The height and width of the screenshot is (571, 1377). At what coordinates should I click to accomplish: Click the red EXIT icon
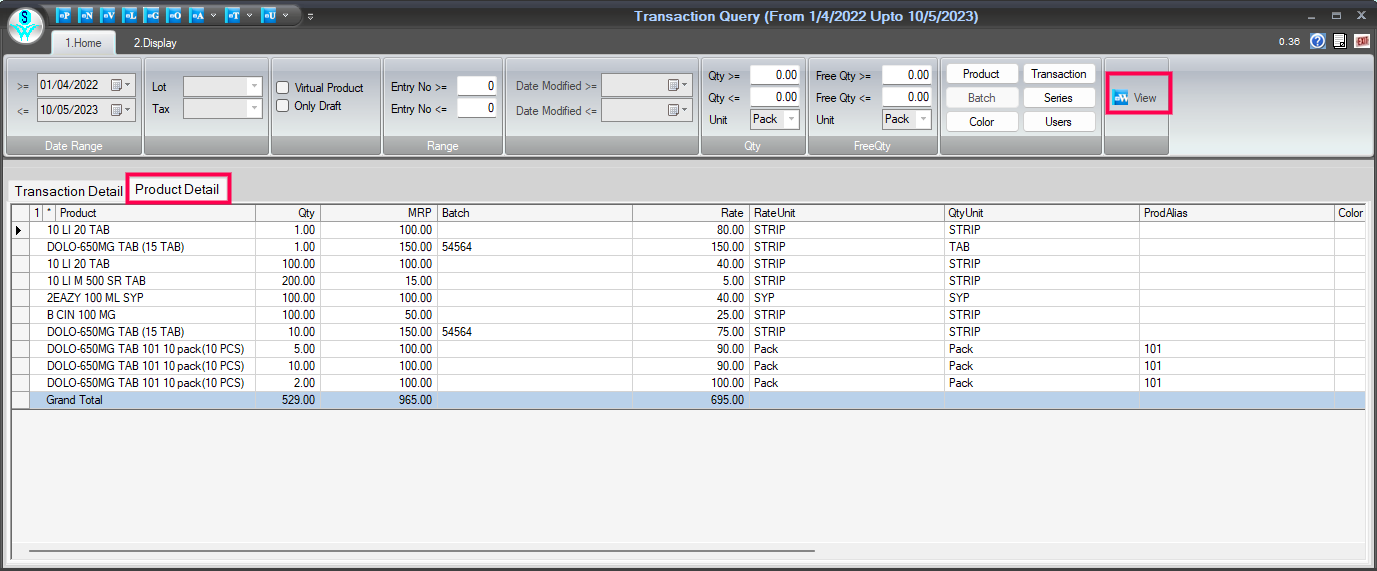1362,42
